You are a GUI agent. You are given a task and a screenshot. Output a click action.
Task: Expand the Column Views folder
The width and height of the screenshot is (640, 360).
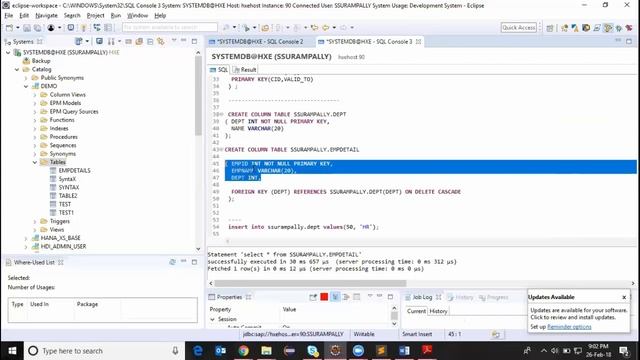tap(35, 95)
